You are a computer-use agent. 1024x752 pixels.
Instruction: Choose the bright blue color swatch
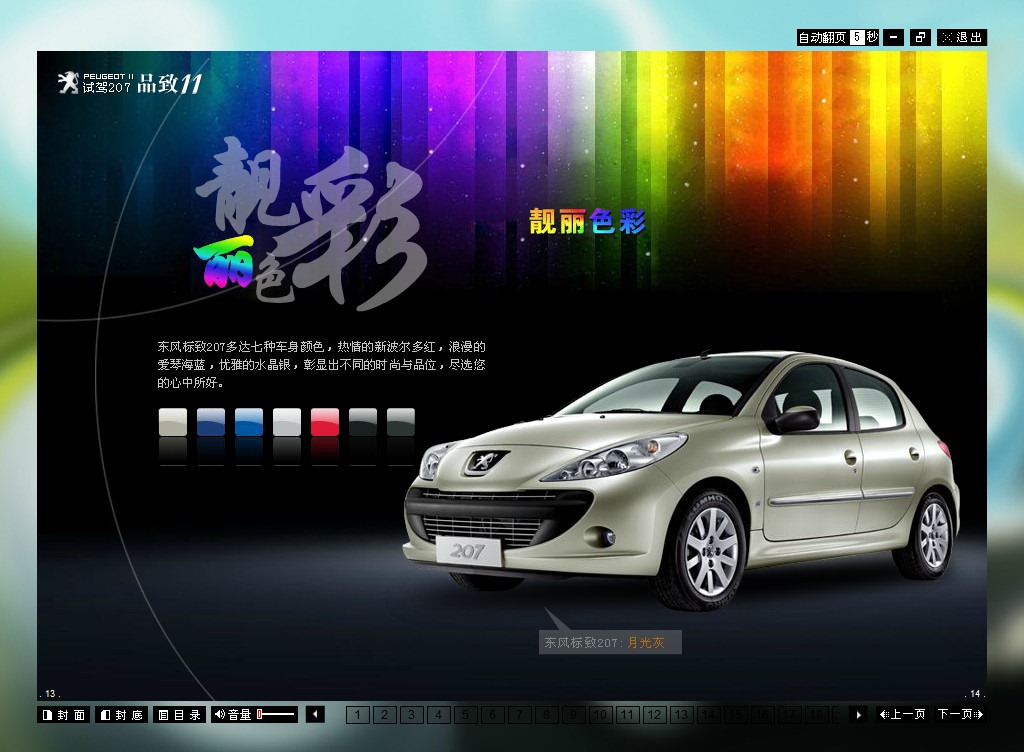coord(249,422)
